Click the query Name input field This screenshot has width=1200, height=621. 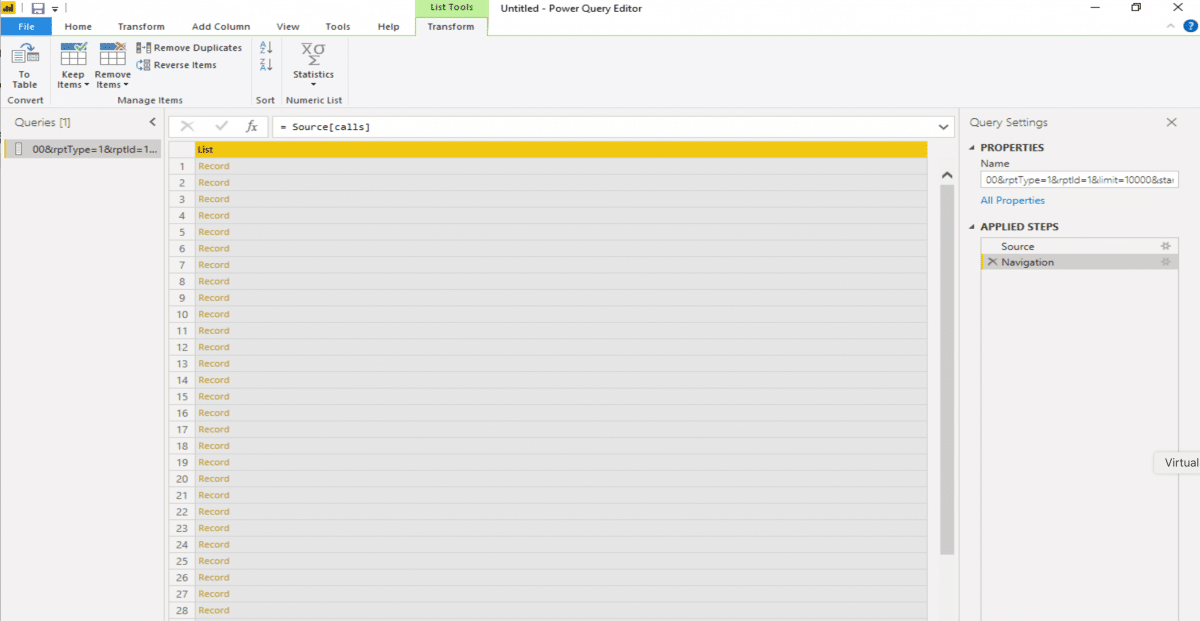[x=1080, y=180]
